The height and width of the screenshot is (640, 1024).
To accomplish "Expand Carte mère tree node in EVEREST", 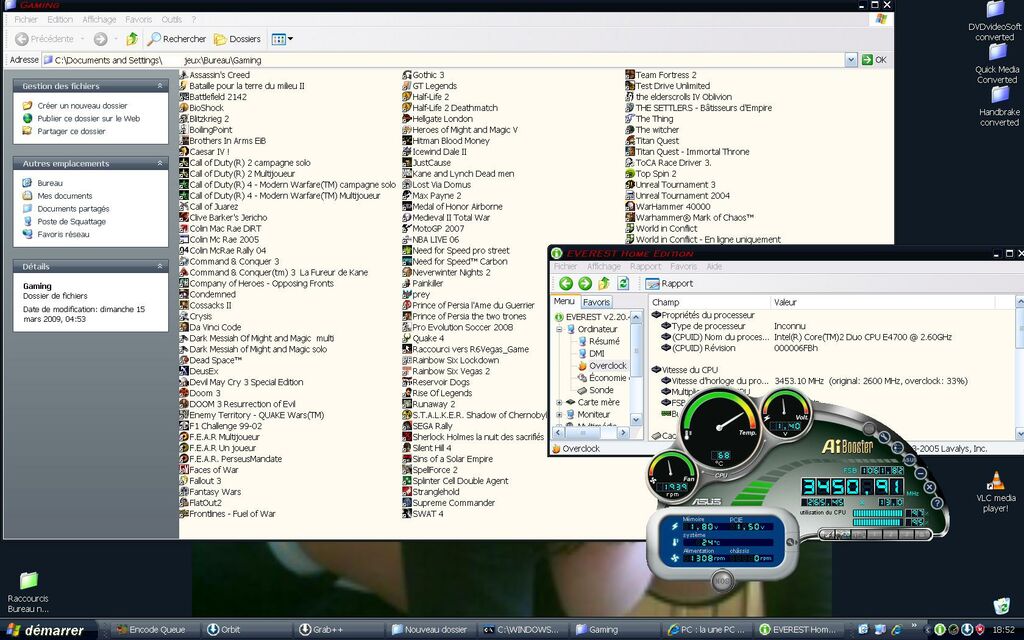I will [x=559, y=402].
